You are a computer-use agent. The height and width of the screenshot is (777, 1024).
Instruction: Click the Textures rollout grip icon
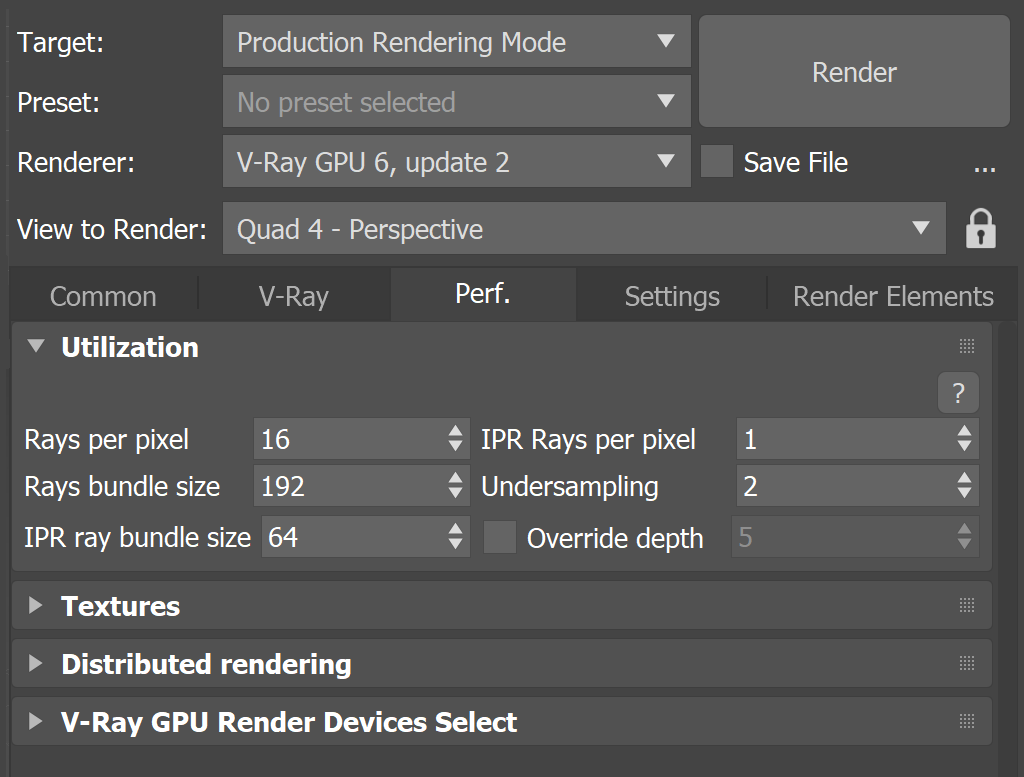967,605
